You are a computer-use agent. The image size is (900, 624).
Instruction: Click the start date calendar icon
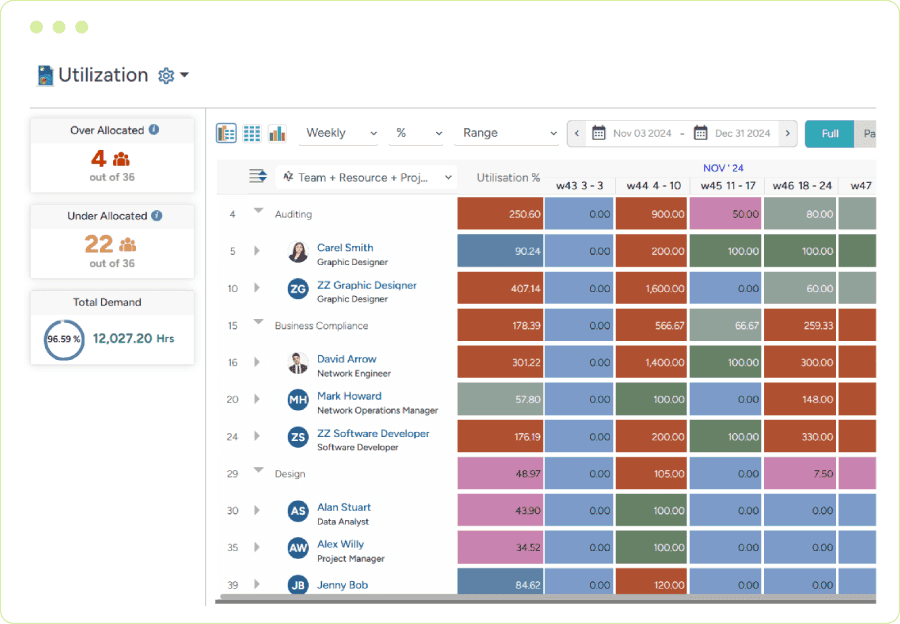pos(598,132)
